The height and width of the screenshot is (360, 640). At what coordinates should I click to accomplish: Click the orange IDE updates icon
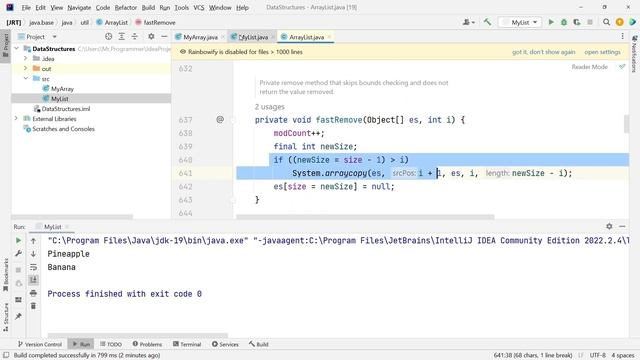pos(620,22)
